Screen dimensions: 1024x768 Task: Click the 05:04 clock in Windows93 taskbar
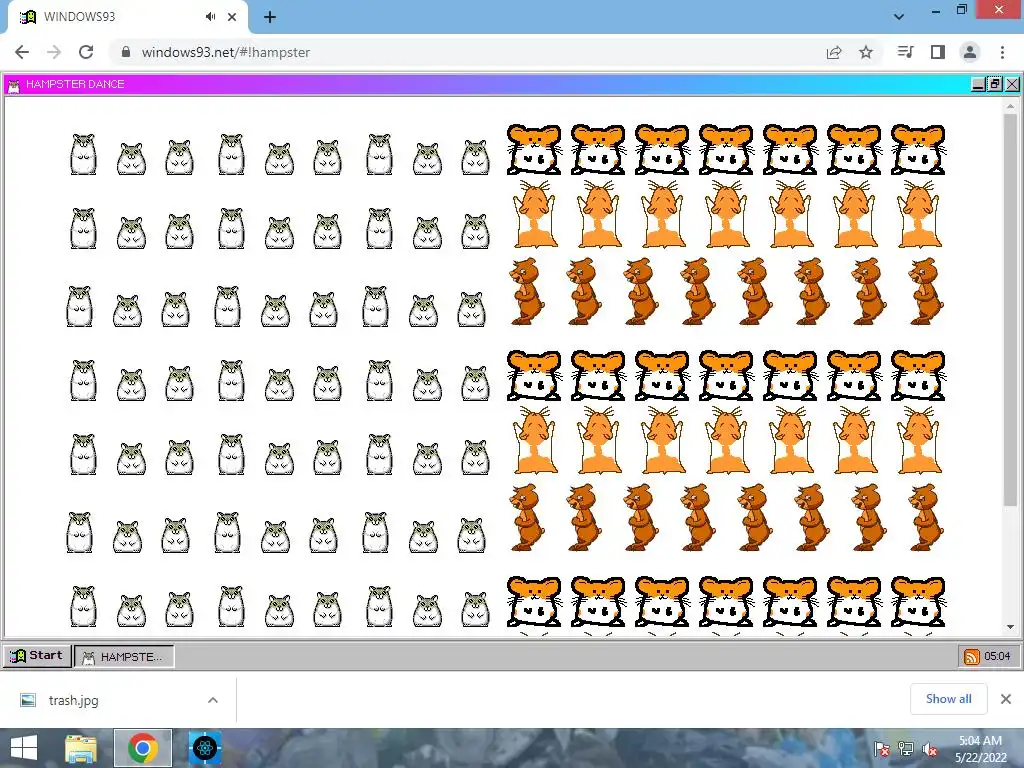[x=997, y=656]
